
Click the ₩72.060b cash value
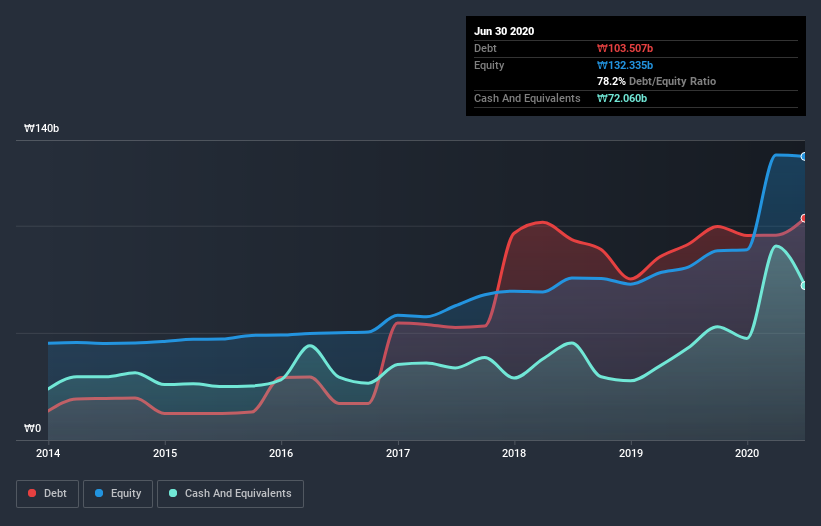[x=622, y=98]
